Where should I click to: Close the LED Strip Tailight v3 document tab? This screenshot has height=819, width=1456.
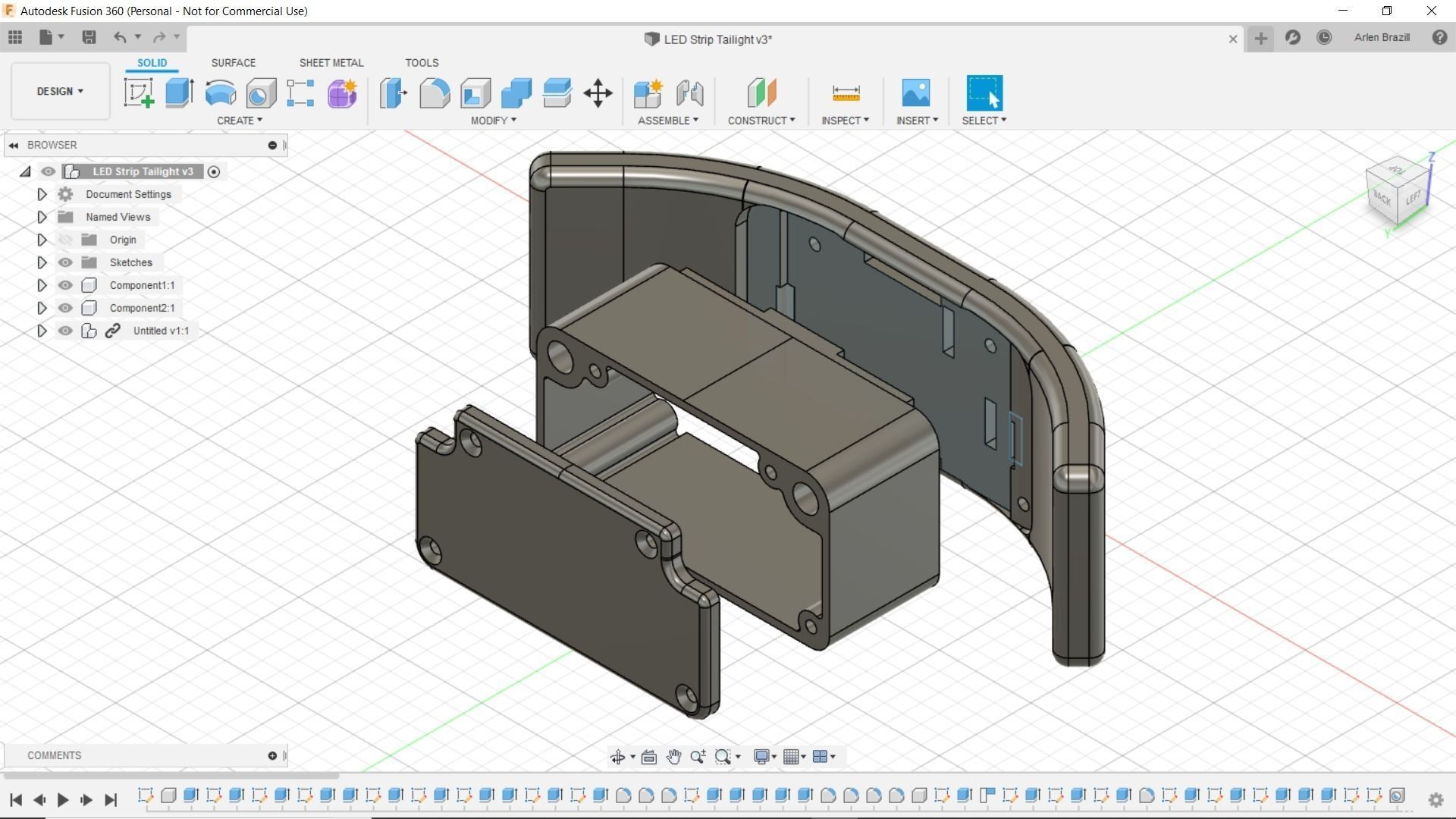click(1233, 39)
